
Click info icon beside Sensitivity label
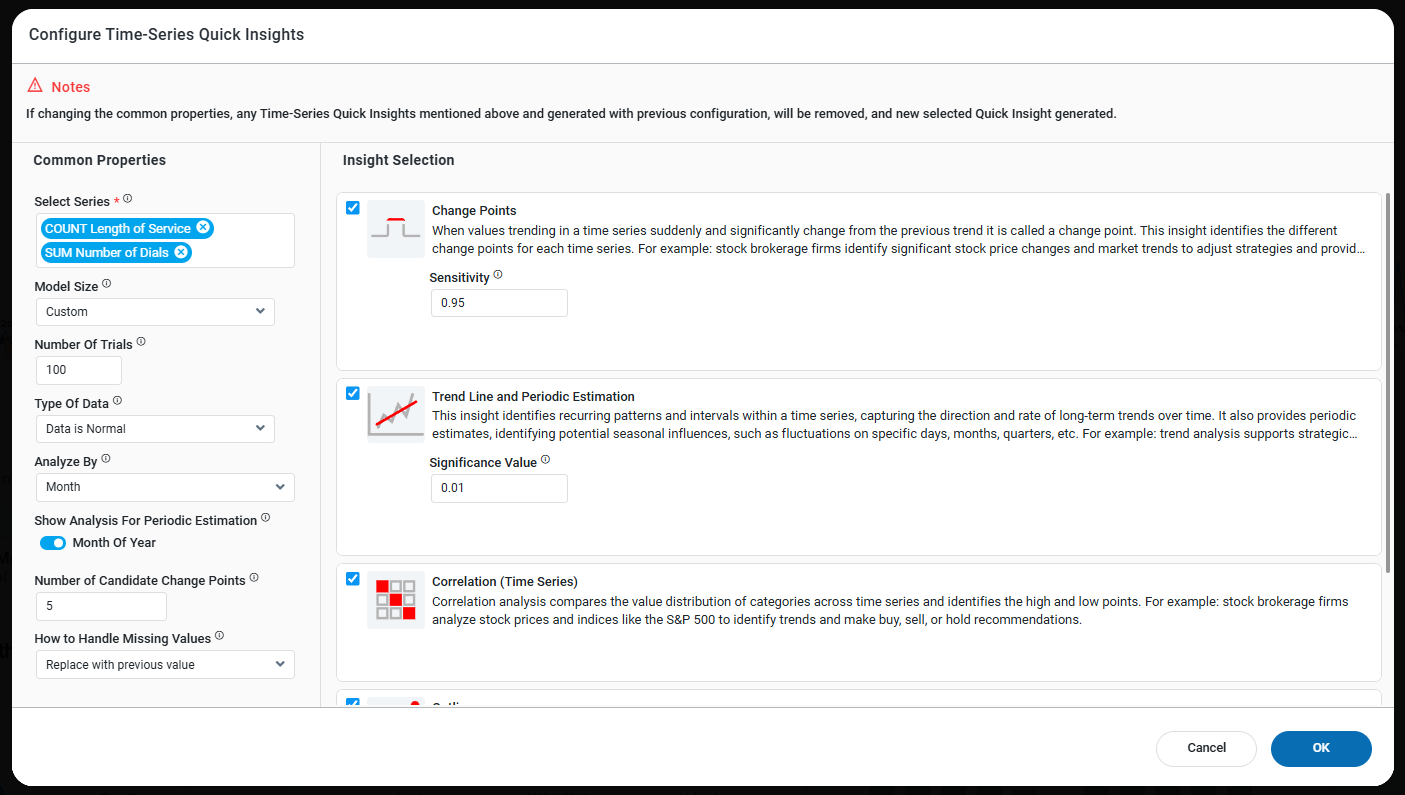tap(498, 275)
